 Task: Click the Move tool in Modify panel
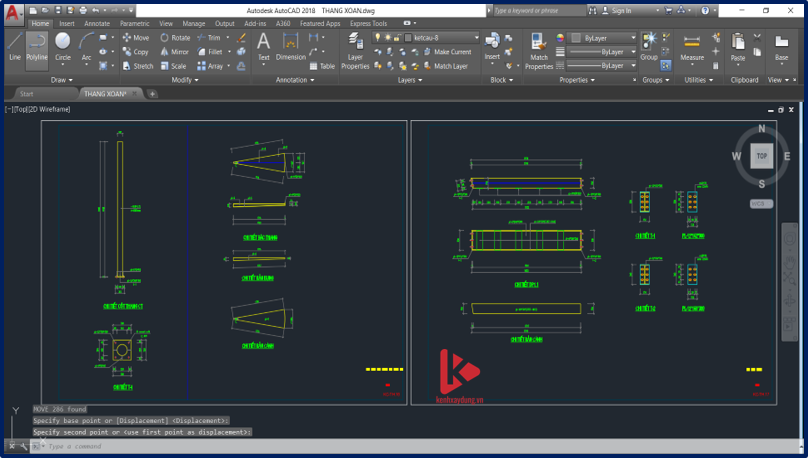click(x=135, y=38)
